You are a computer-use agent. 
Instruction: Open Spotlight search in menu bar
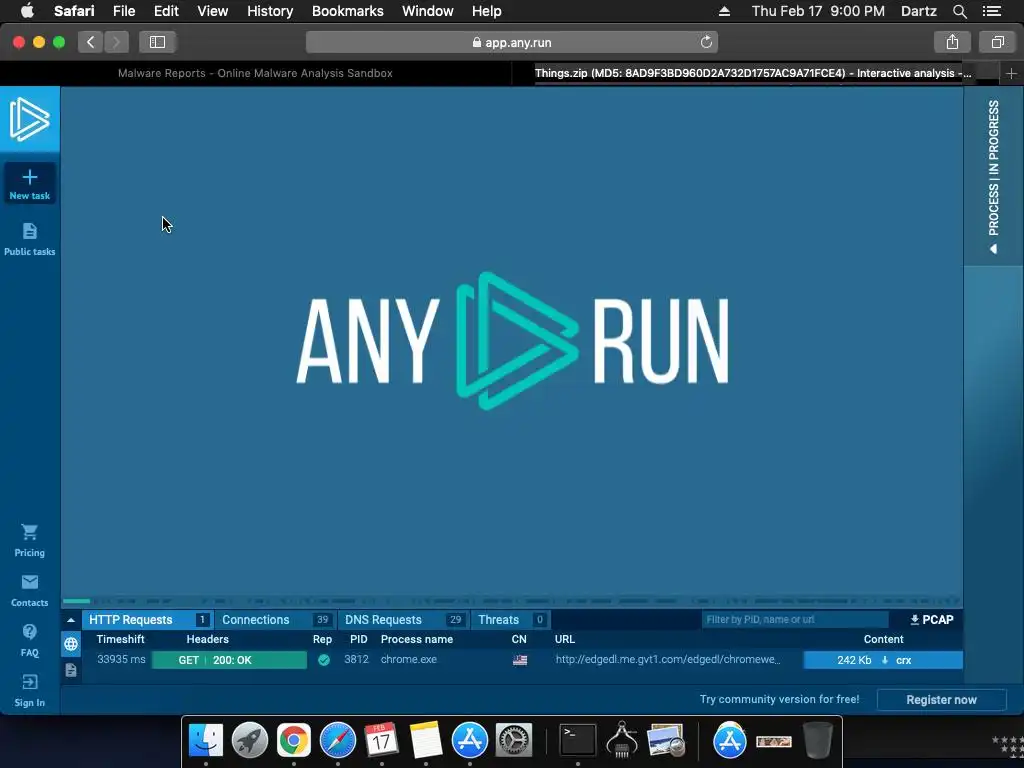click(959, 11)
